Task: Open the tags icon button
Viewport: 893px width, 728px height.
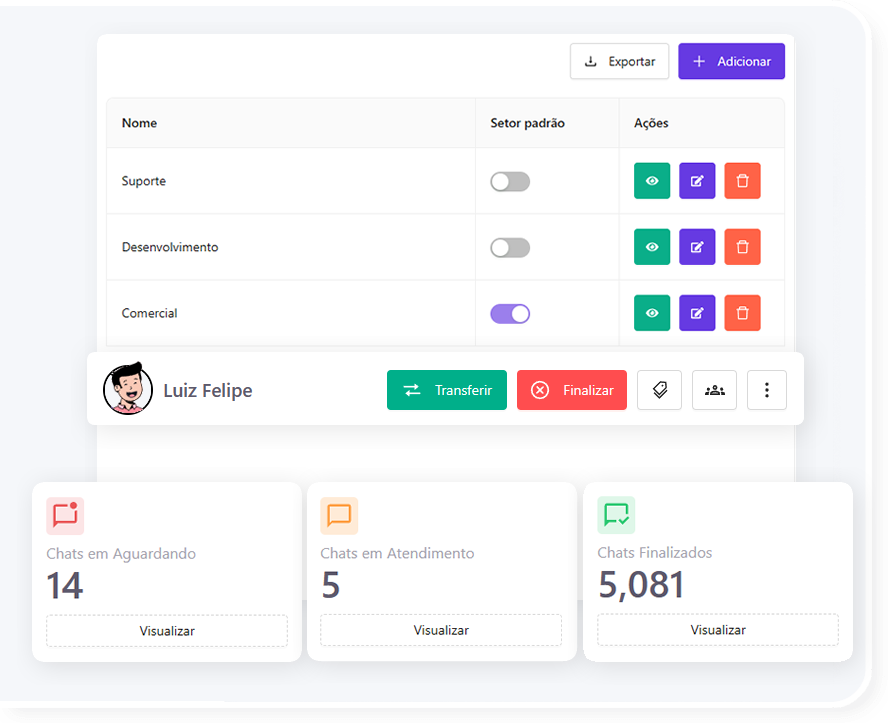Action: [659, 390]
